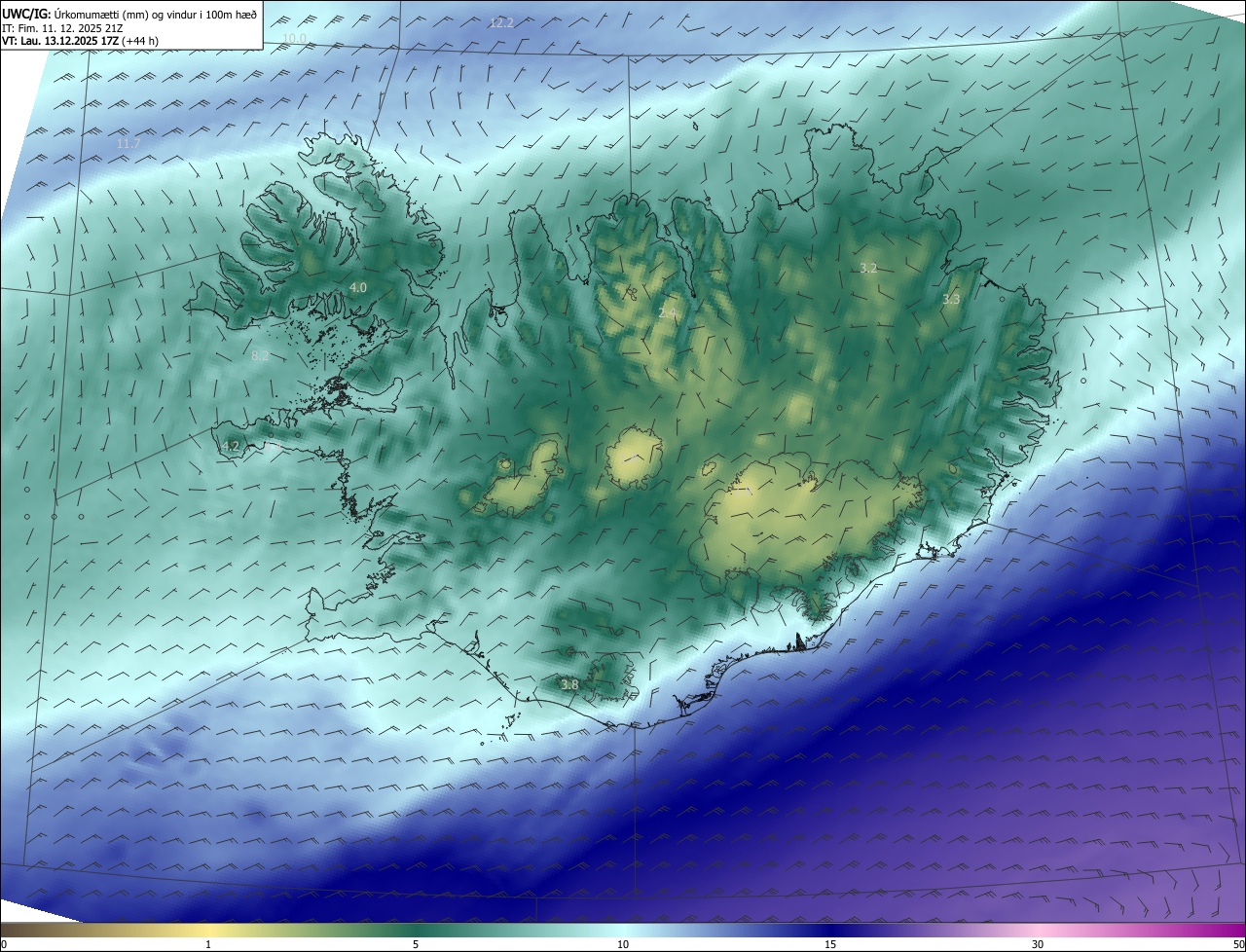The image size is (1246, 952).
Task: Click the 10.0 value label on the map
Action: click(294, 39)
